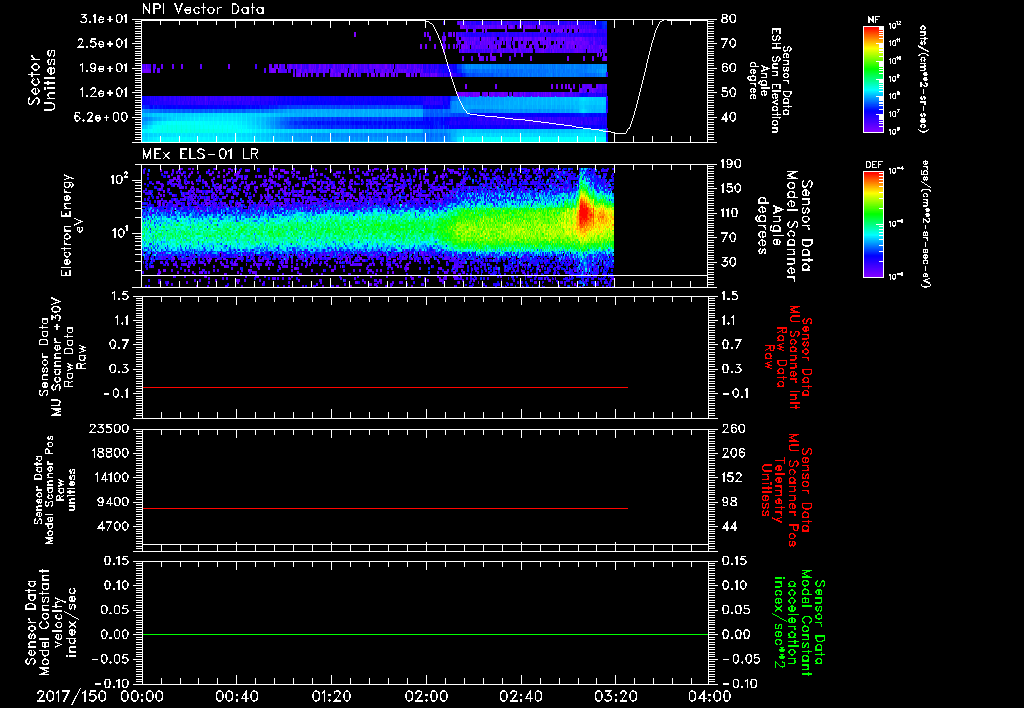
Task: Click the 3.1e+01 sector tick label
Action: tap(104, 20)
